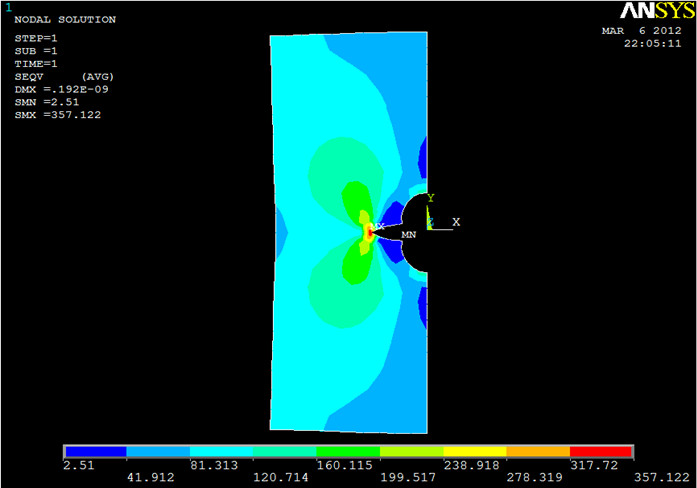Click the 'STEP=1' text
697x488 pixels.
36,38
